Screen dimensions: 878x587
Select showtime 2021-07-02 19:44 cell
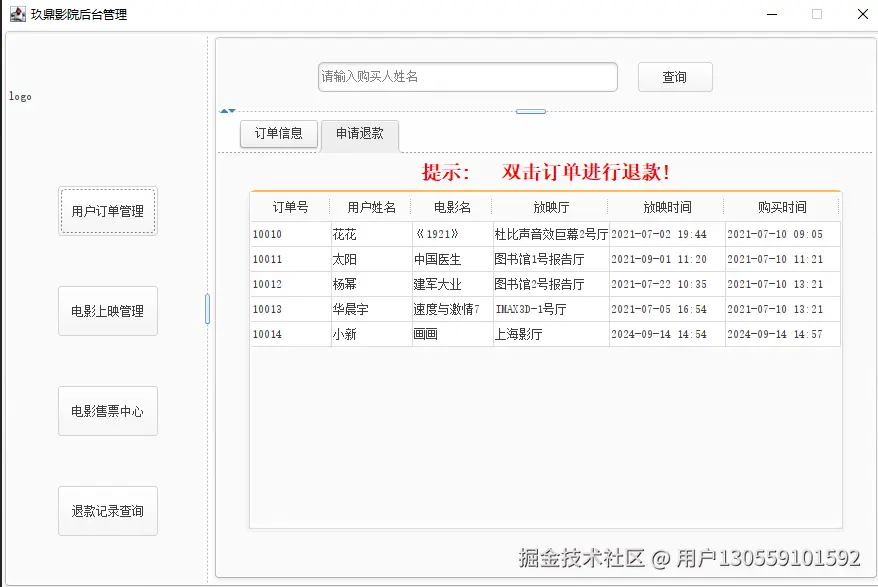667,234
